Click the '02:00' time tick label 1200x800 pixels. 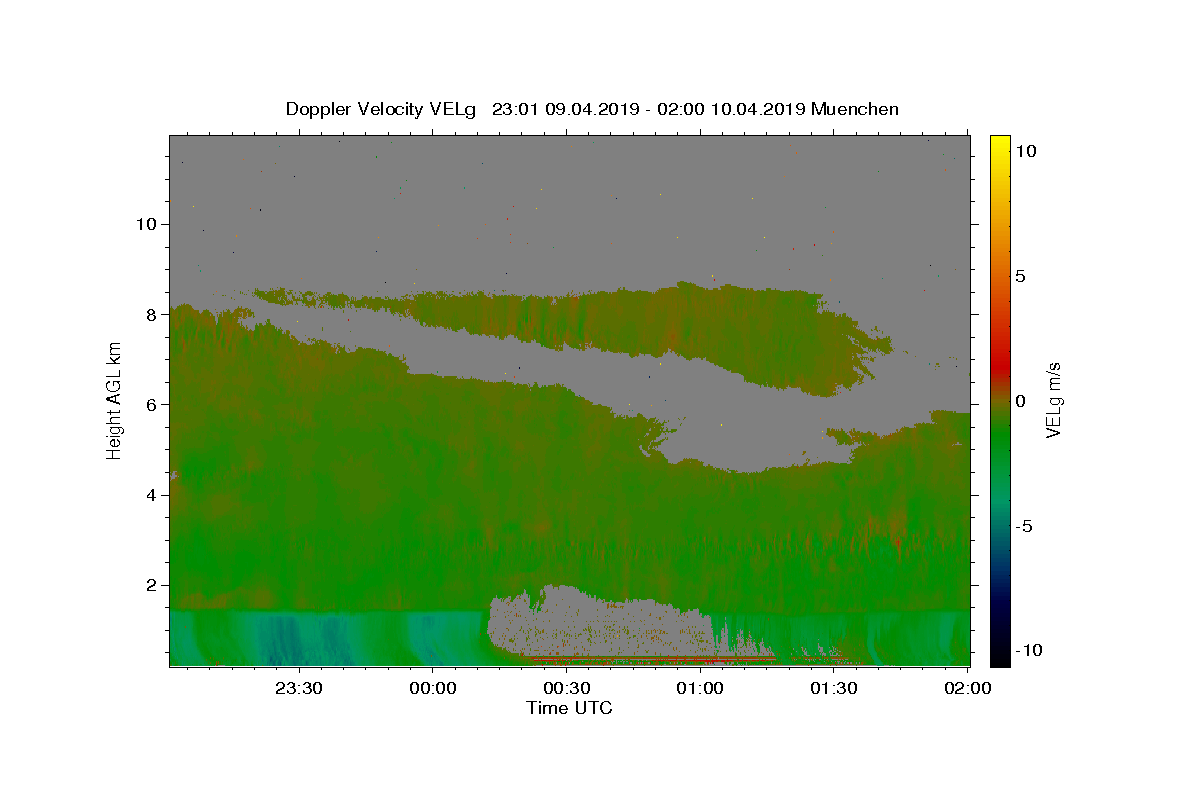pos(968,688)
